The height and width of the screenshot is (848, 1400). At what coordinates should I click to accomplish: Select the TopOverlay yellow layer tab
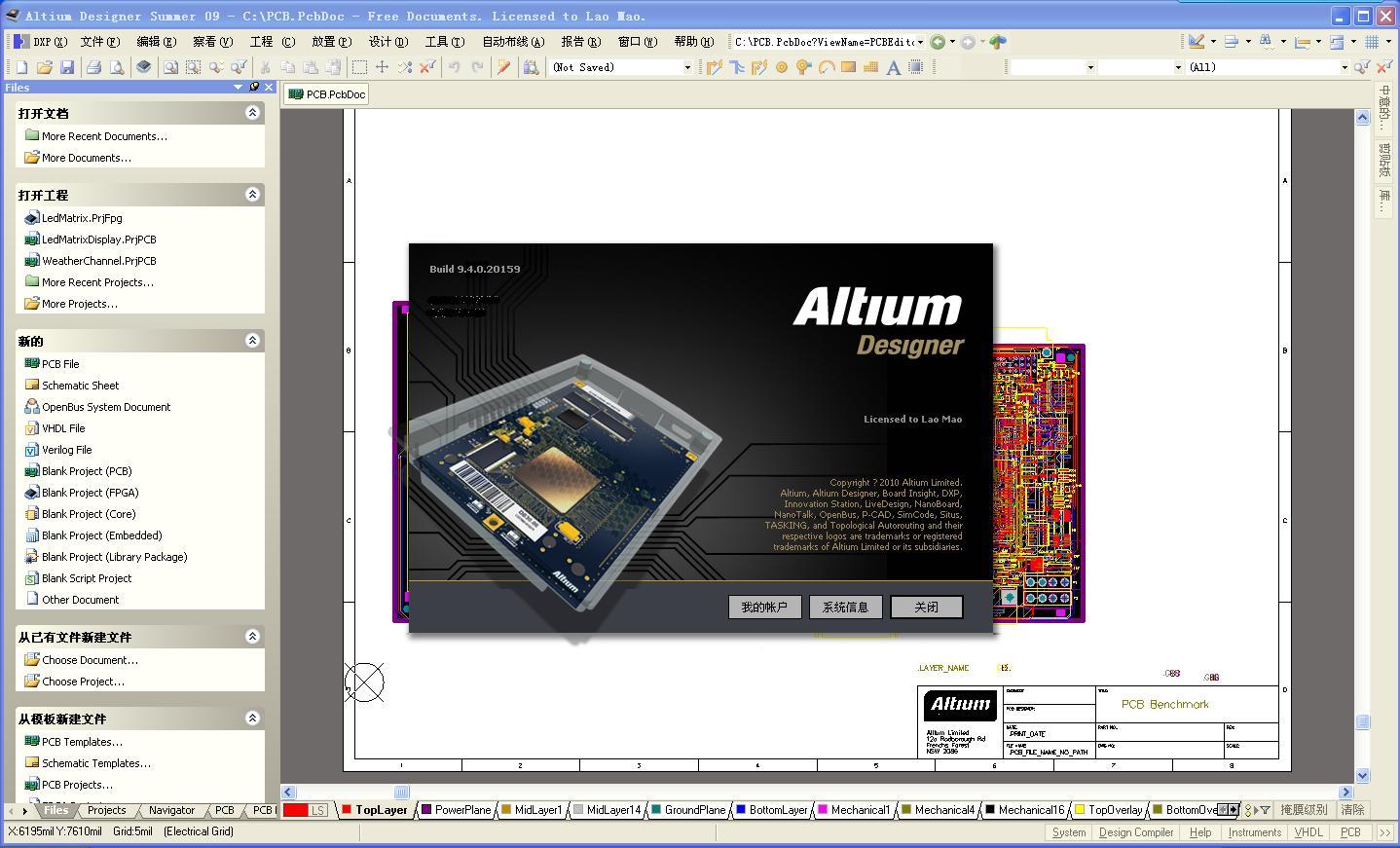coord(1109,810)
